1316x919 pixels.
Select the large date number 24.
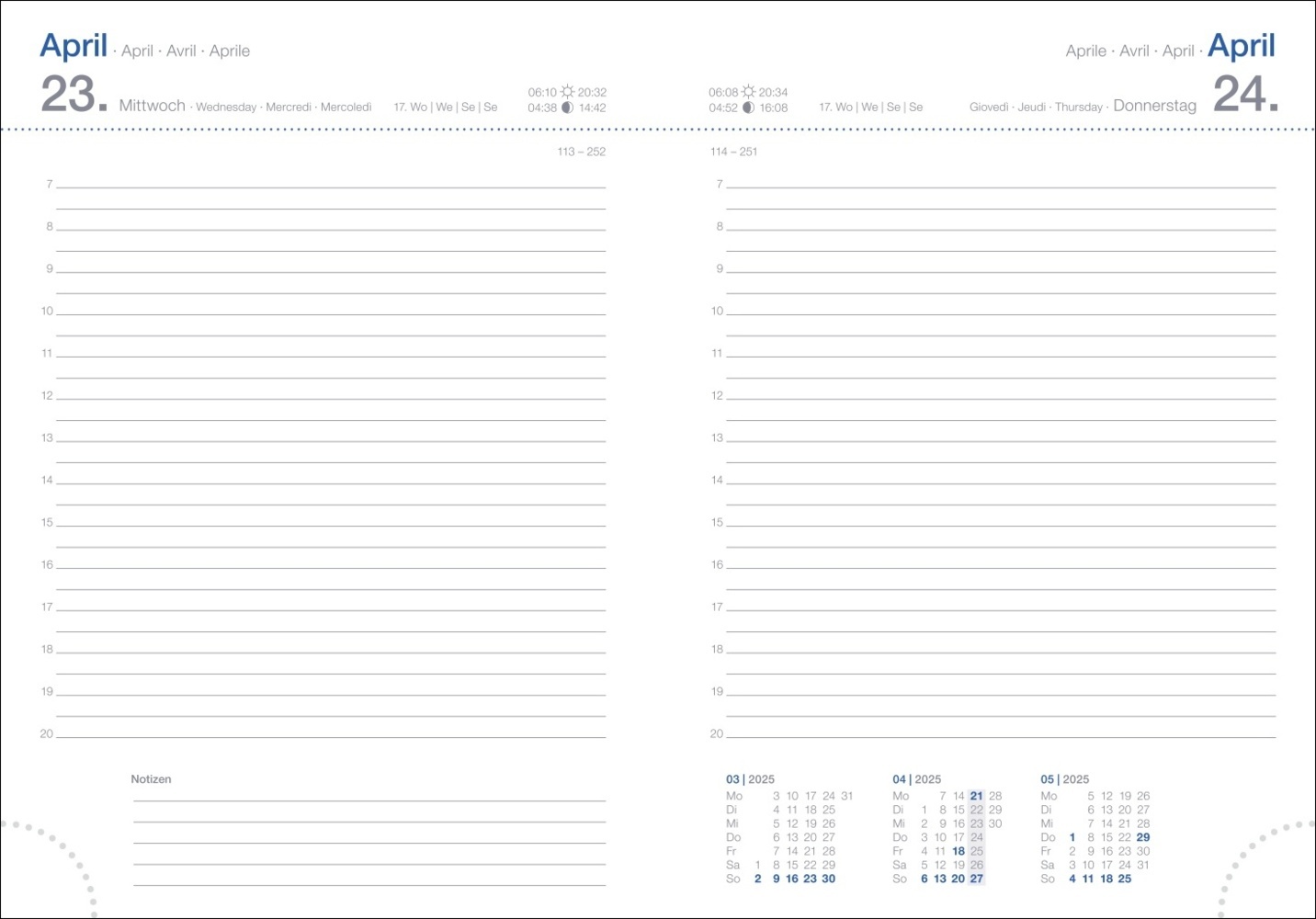1245,95
